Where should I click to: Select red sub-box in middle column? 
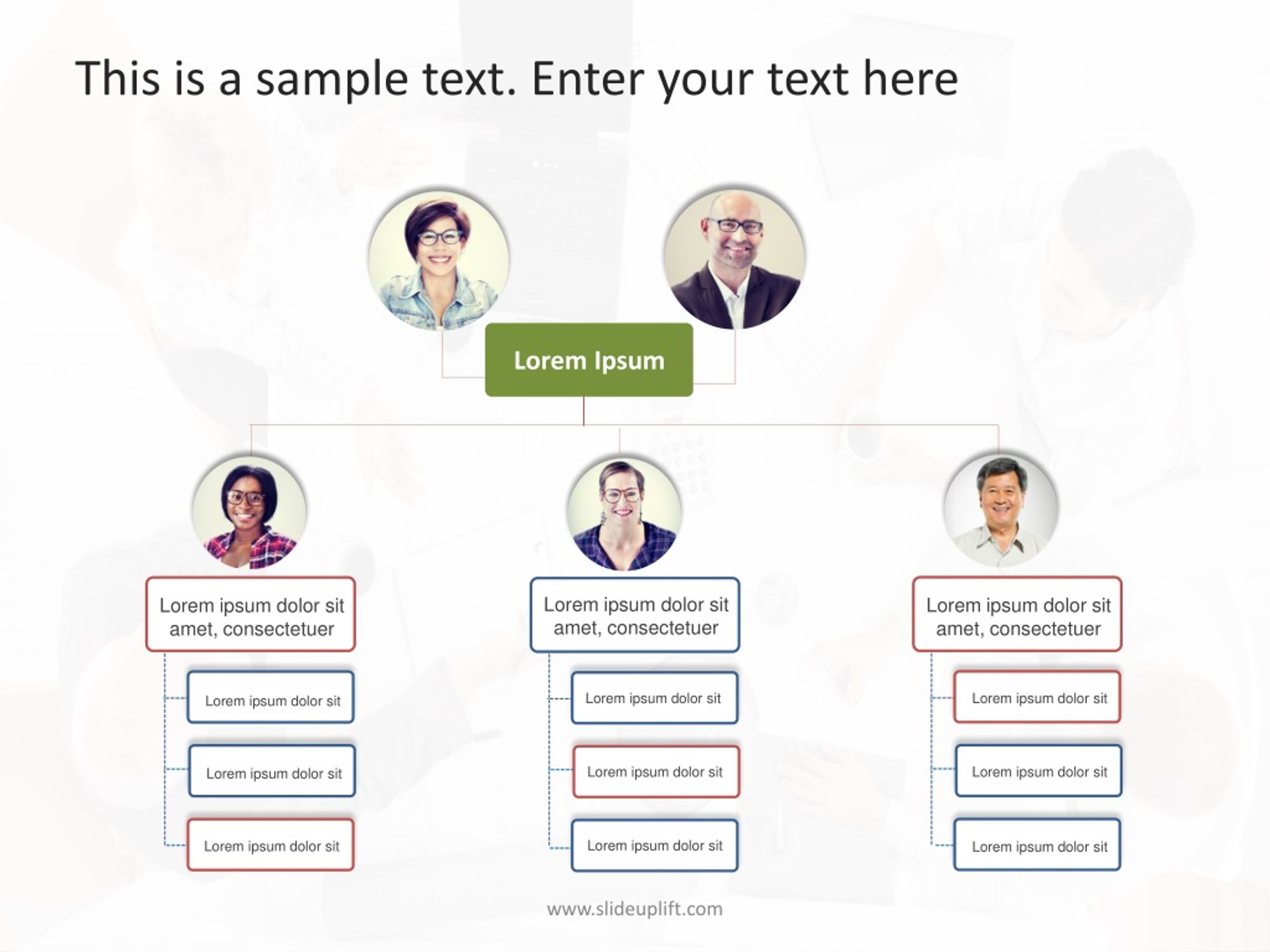[656, 772]
